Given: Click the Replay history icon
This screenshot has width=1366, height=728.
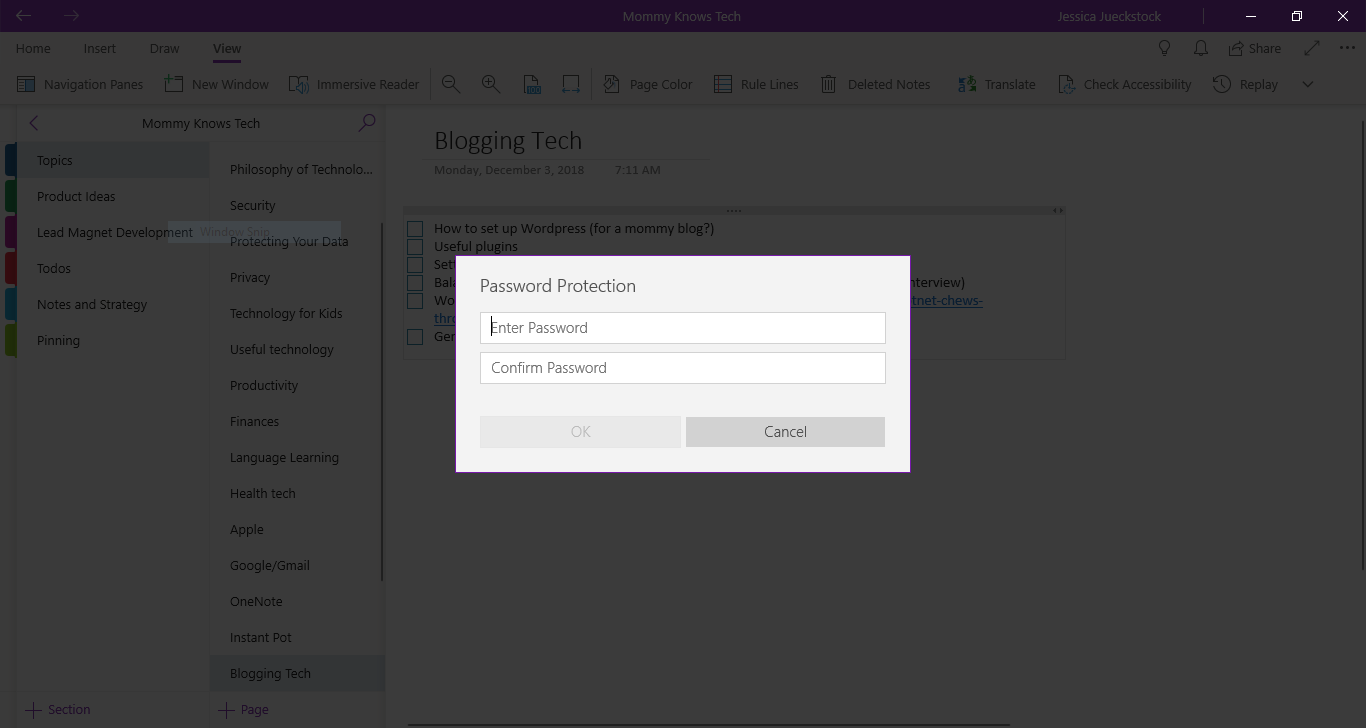Looking at the screenshot, I should (x=1245, y=84).
